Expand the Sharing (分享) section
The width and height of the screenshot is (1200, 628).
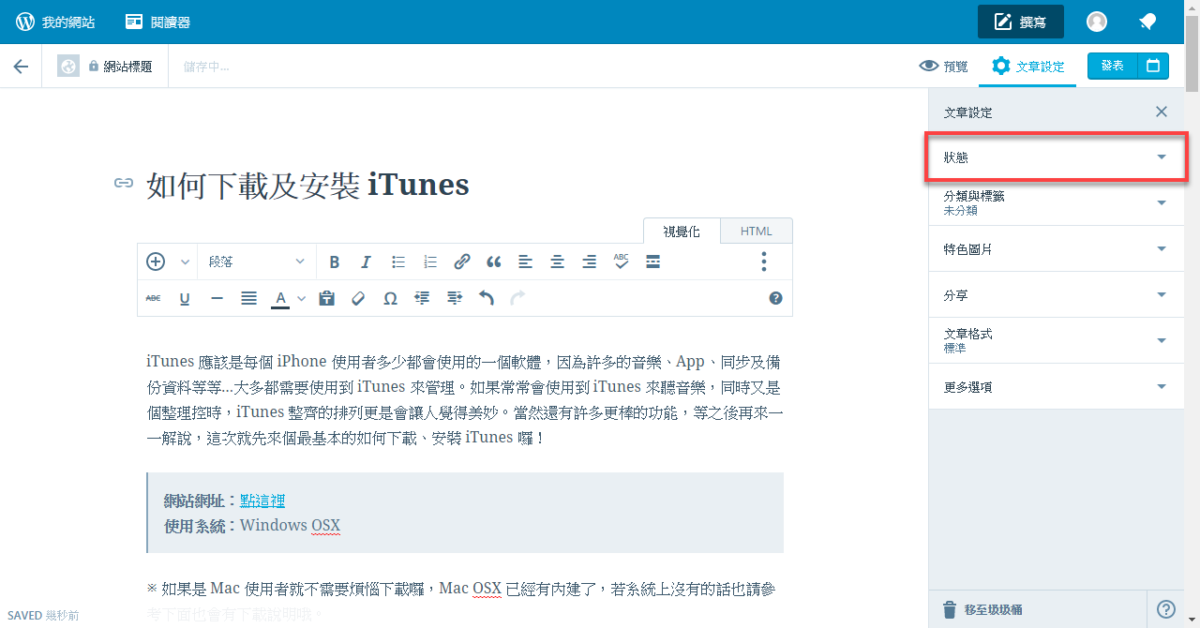(1058, 295)
